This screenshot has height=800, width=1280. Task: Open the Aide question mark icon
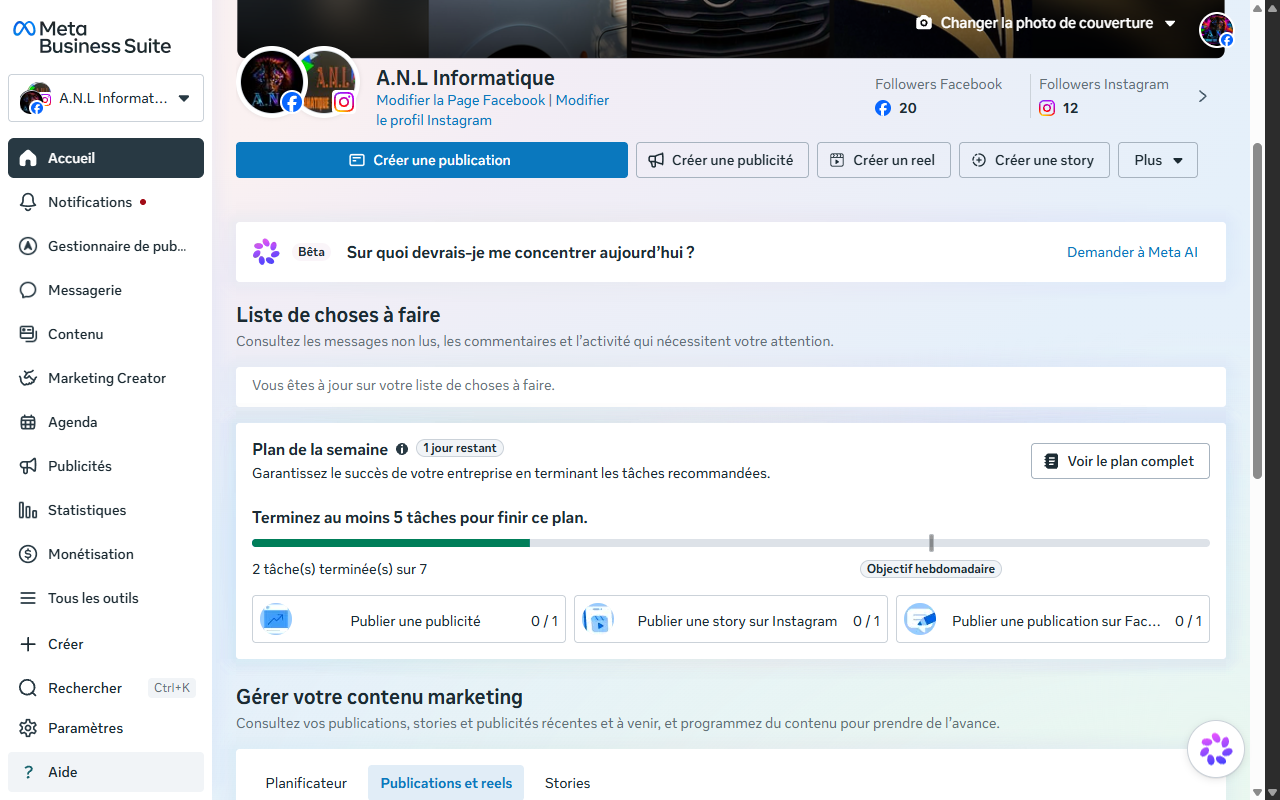pyautogui.click(x=28, y=772)
